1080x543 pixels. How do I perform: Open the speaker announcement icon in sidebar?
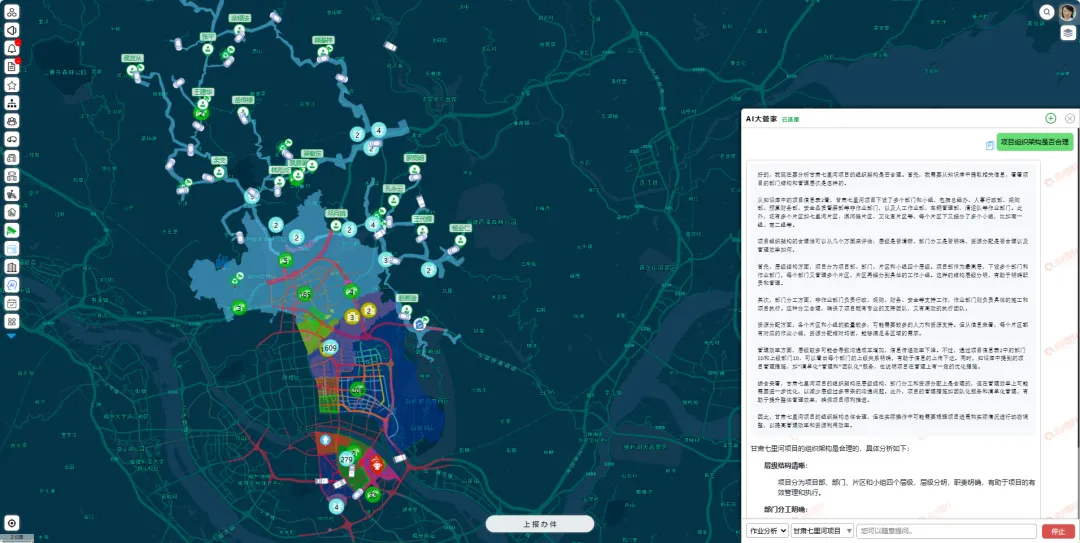(x=12, y=30)
